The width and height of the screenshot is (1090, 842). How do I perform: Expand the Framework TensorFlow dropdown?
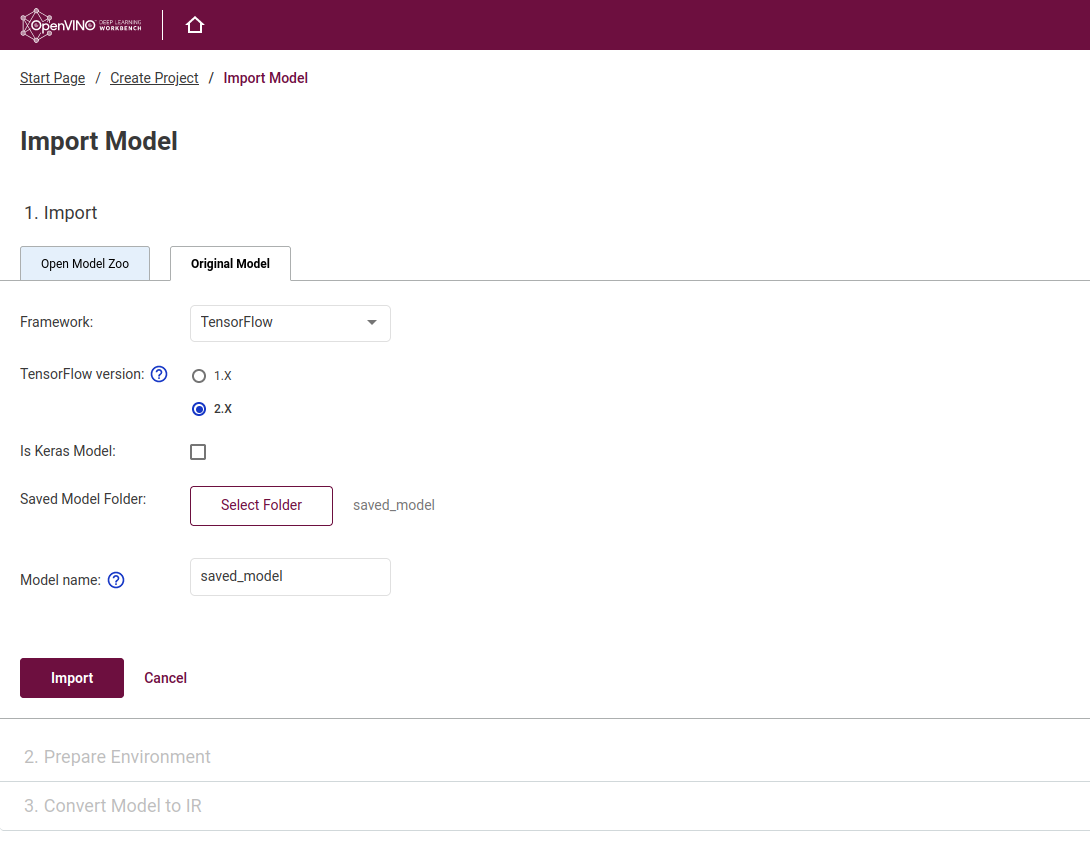[x=290, y=323]
